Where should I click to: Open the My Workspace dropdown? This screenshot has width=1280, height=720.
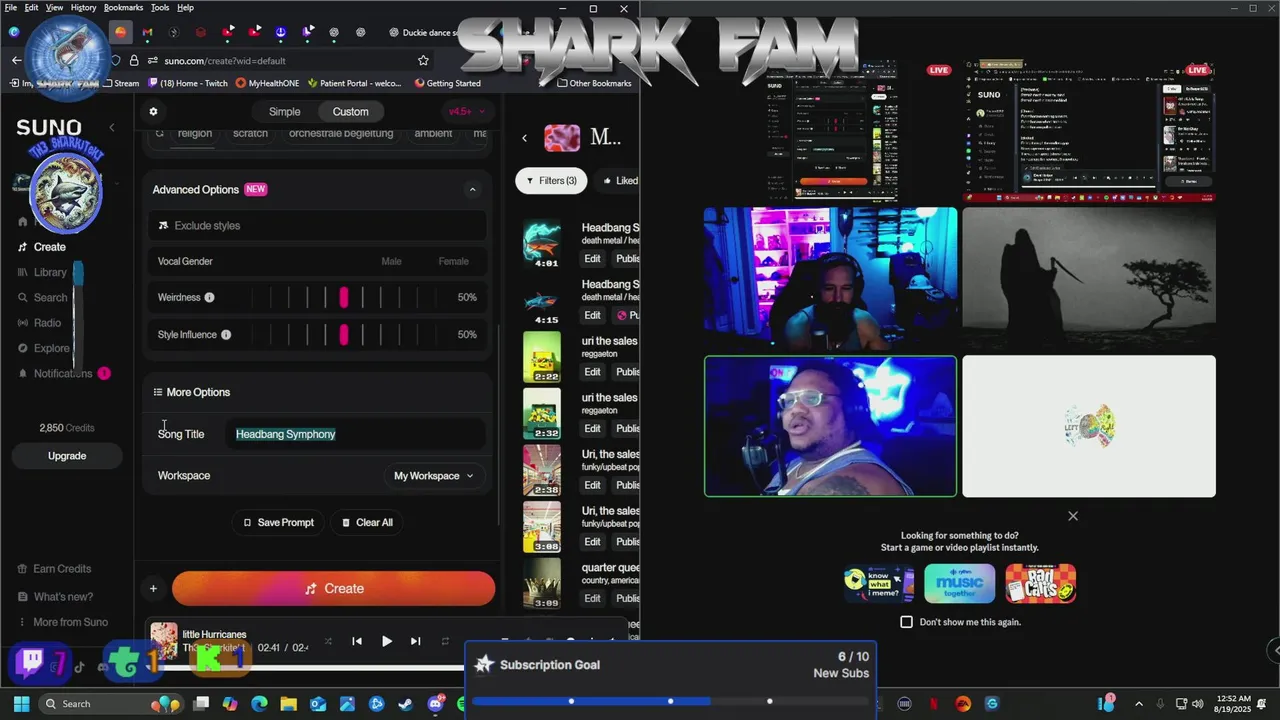434,476
